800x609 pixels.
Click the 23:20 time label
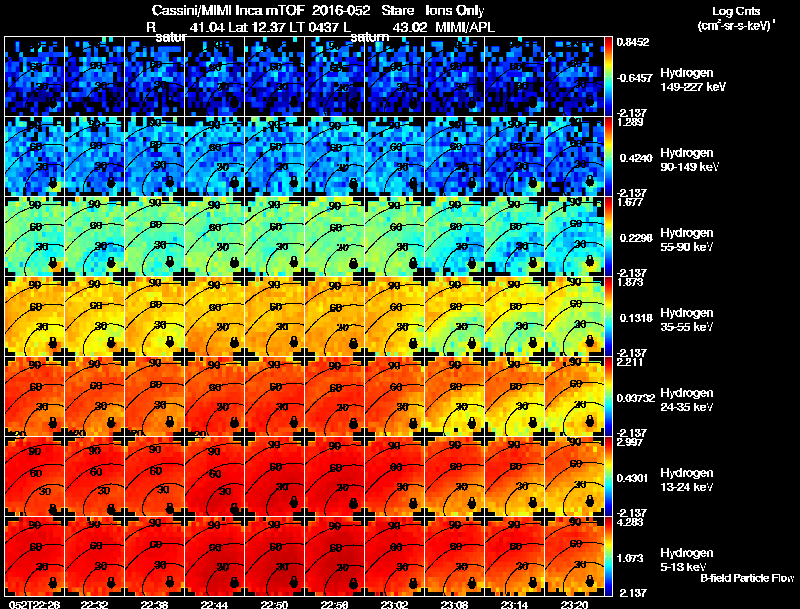574,605
